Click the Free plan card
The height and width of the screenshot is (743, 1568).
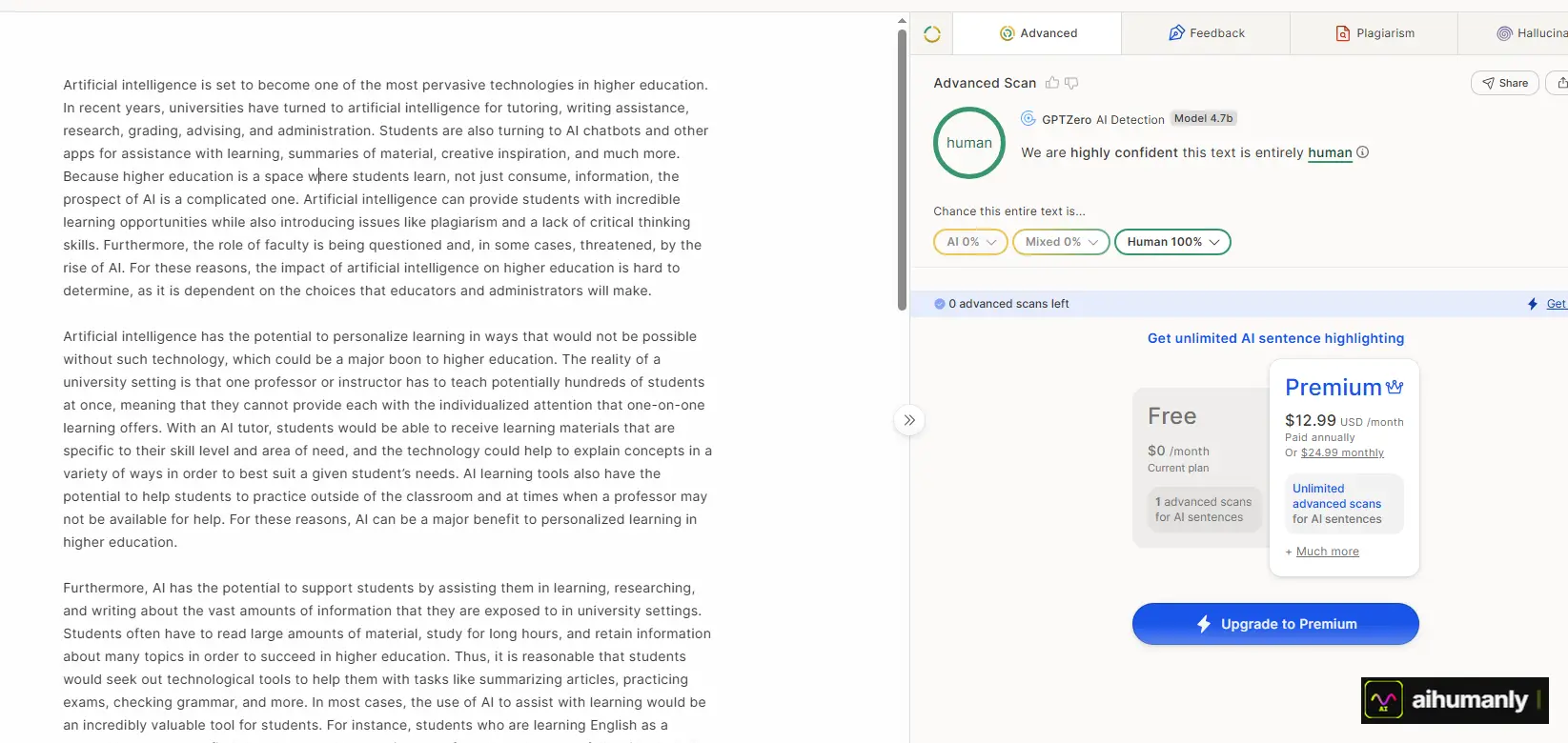click(x=1200, y=468)
